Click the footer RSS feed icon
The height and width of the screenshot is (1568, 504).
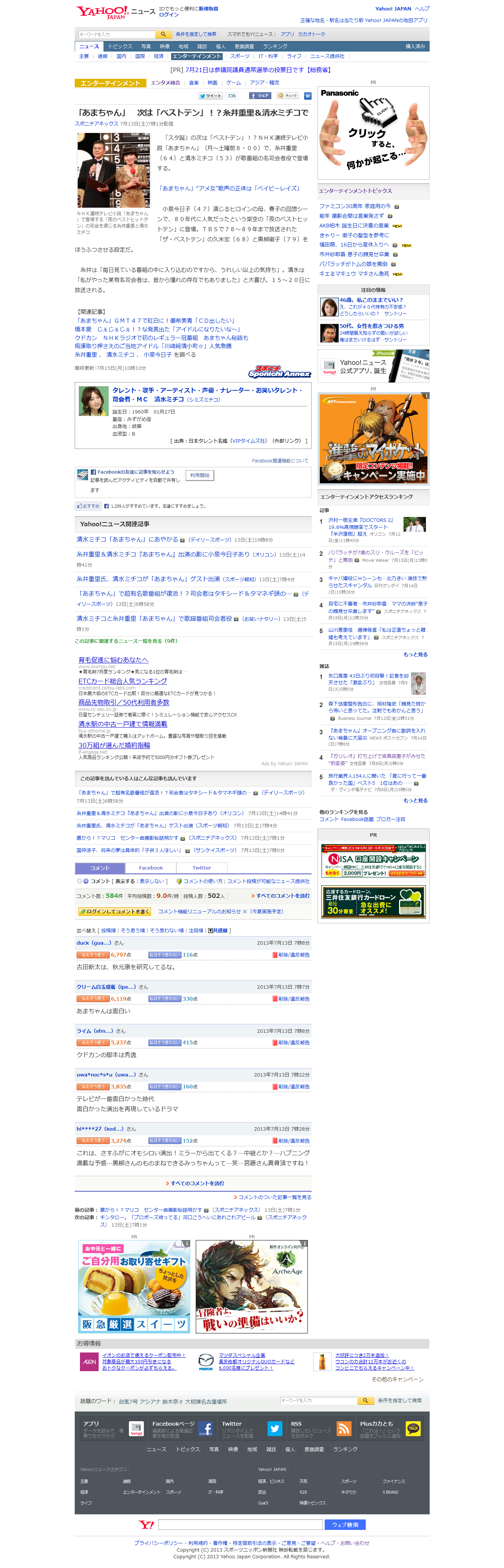coord(344,1428)
